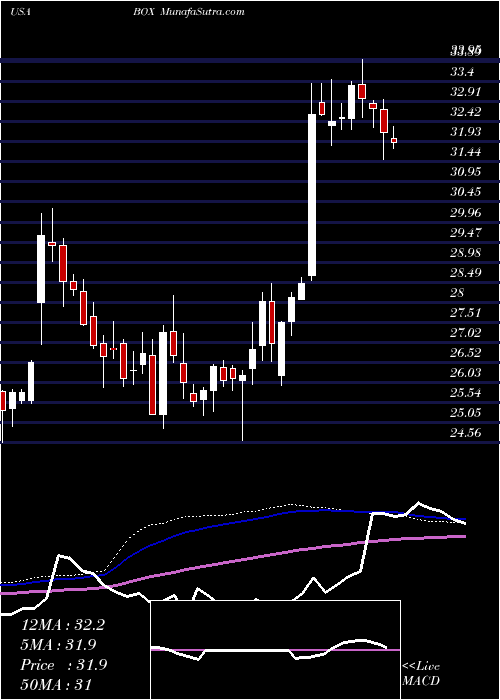Image resolution: width=500 pixels, height=700 pixels.
Task: Click the 5MA : 31.9 readout
Action: [x=59, y=645]
